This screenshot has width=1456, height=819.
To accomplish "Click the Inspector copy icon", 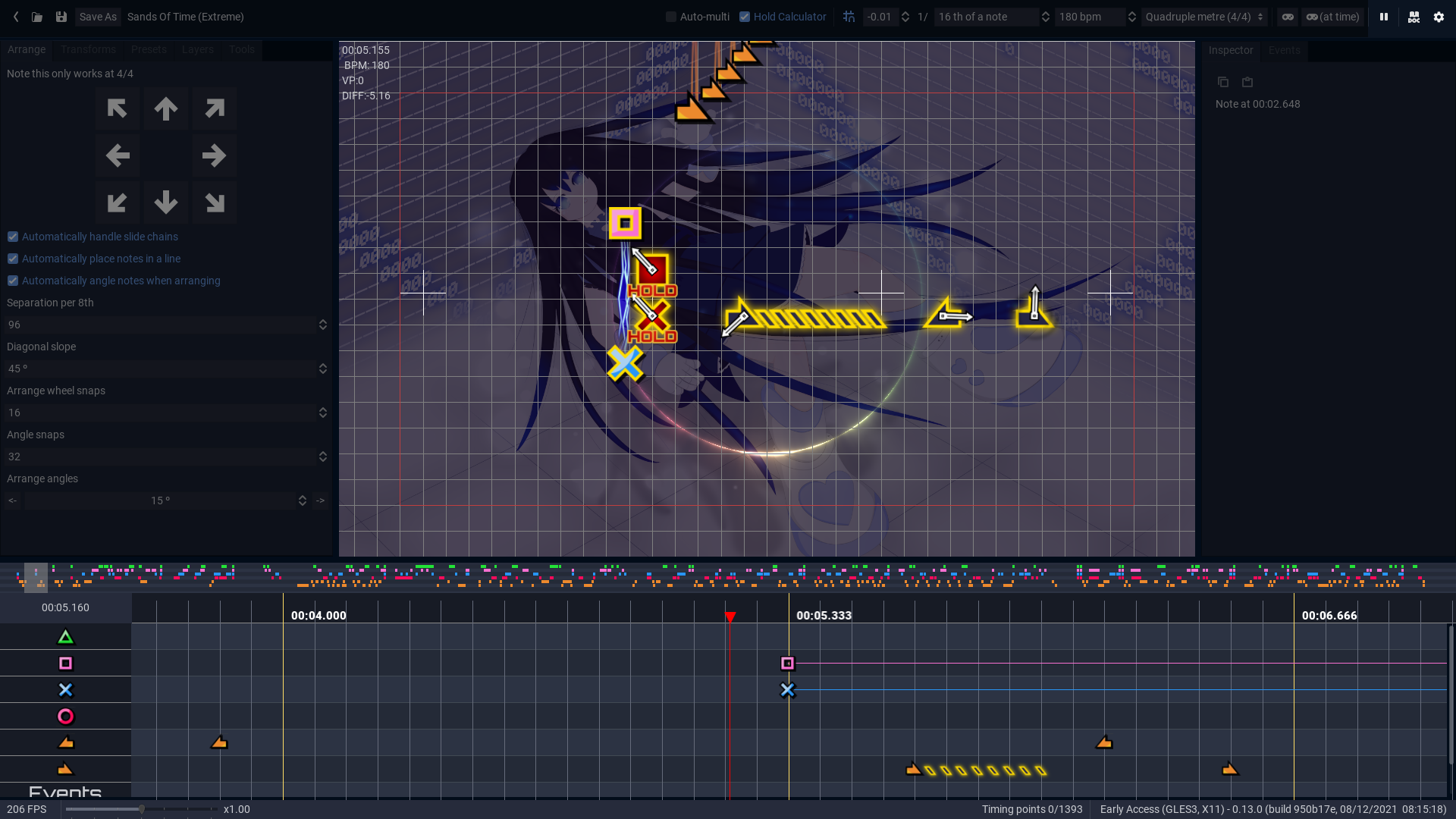I will tap(1223, 82).
